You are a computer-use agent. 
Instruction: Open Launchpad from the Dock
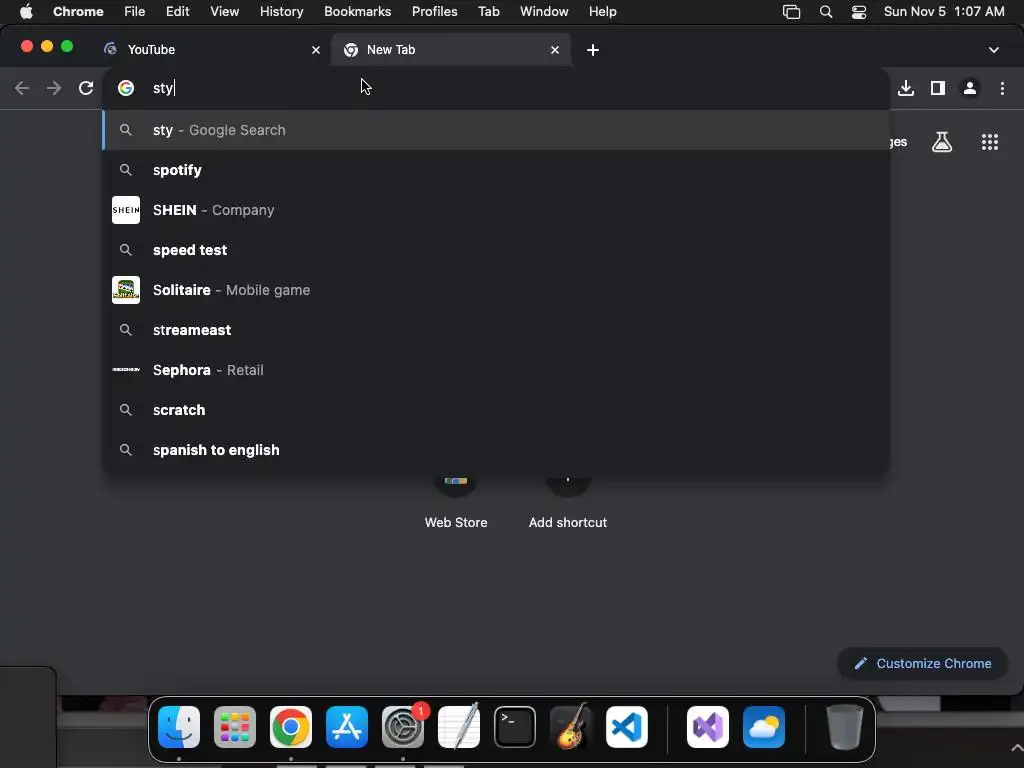pos(235,727)
